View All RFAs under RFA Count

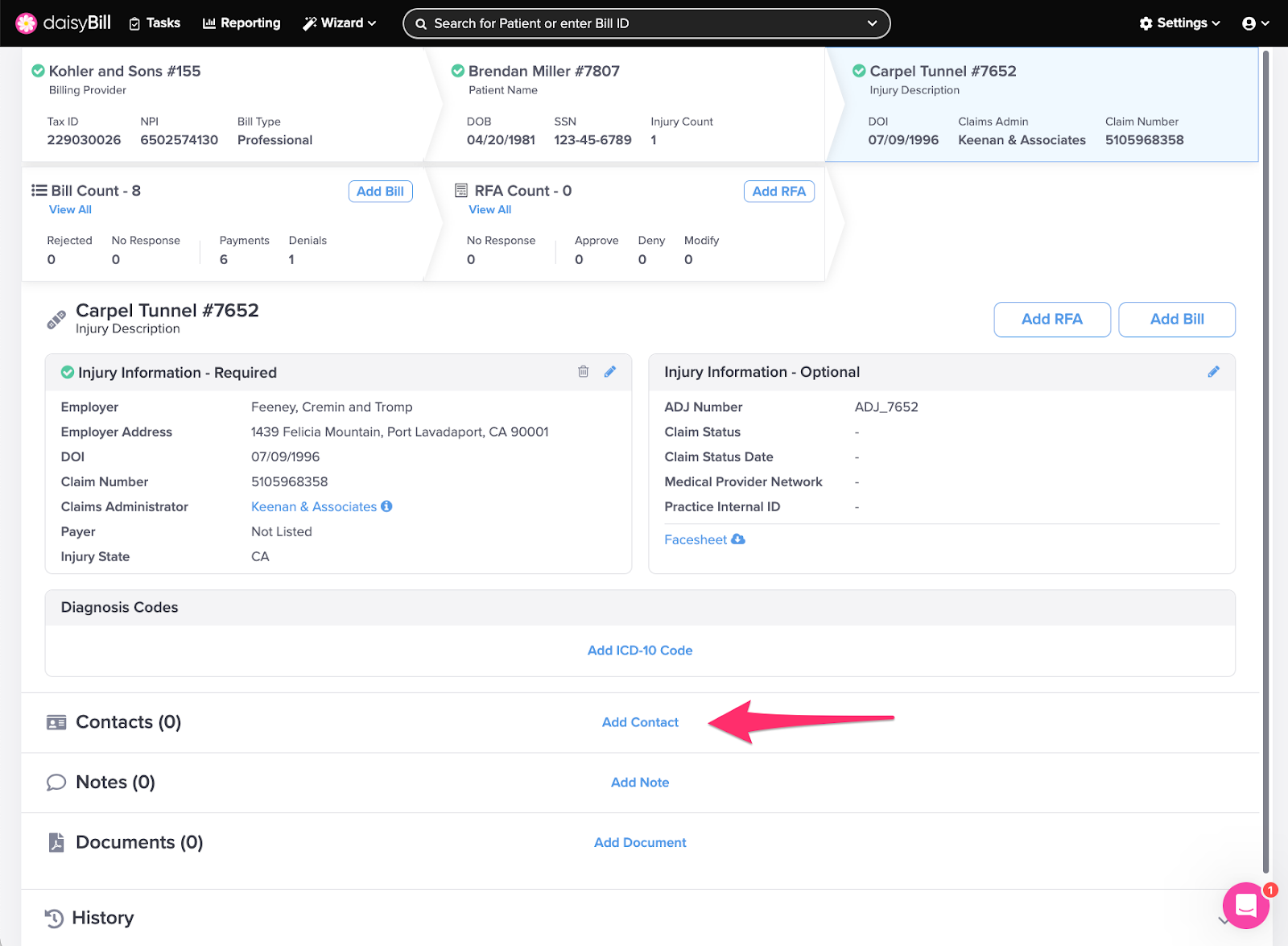(x=489, y=209)
